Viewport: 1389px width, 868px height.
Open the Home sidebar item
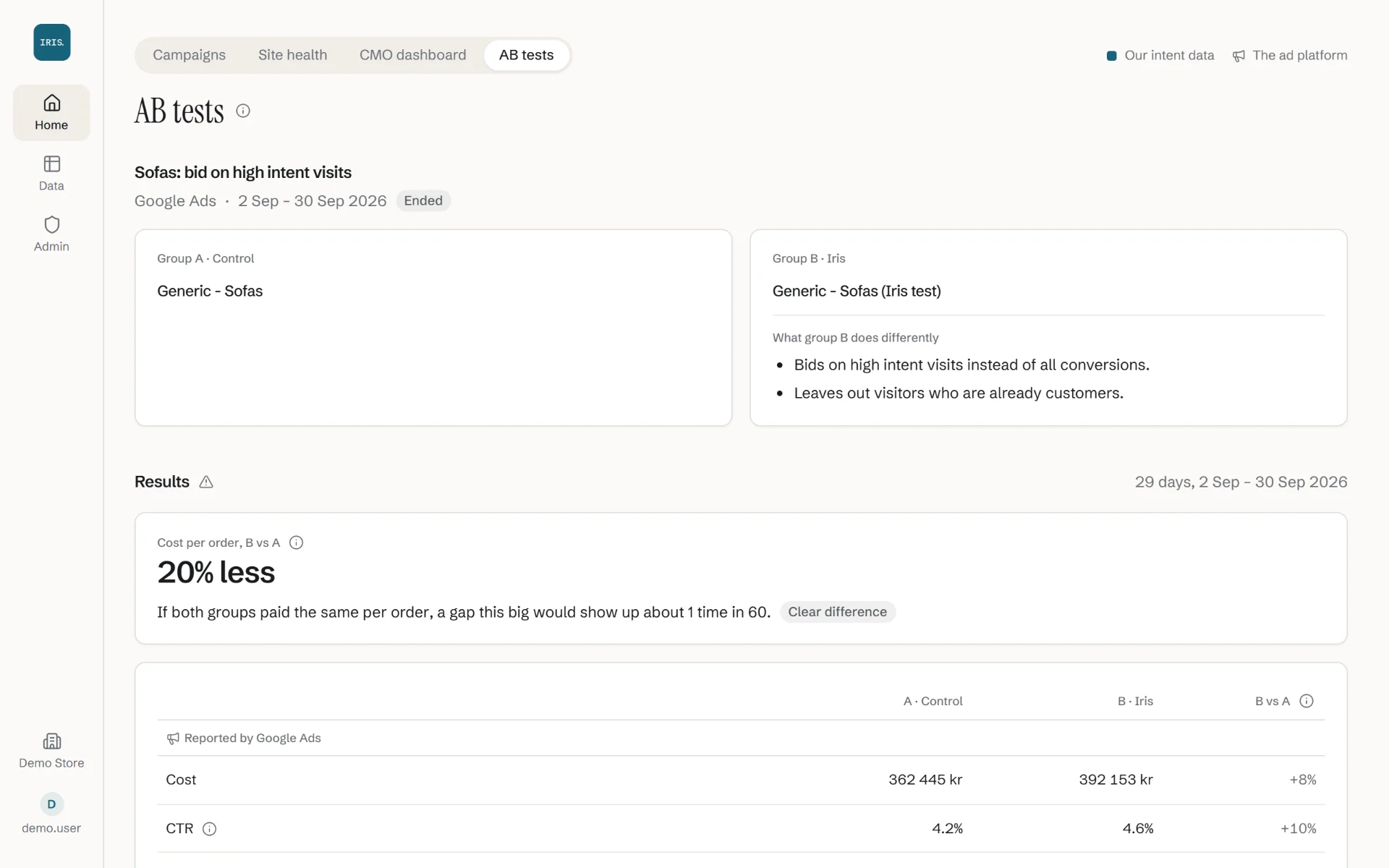[x=51, y=113]
